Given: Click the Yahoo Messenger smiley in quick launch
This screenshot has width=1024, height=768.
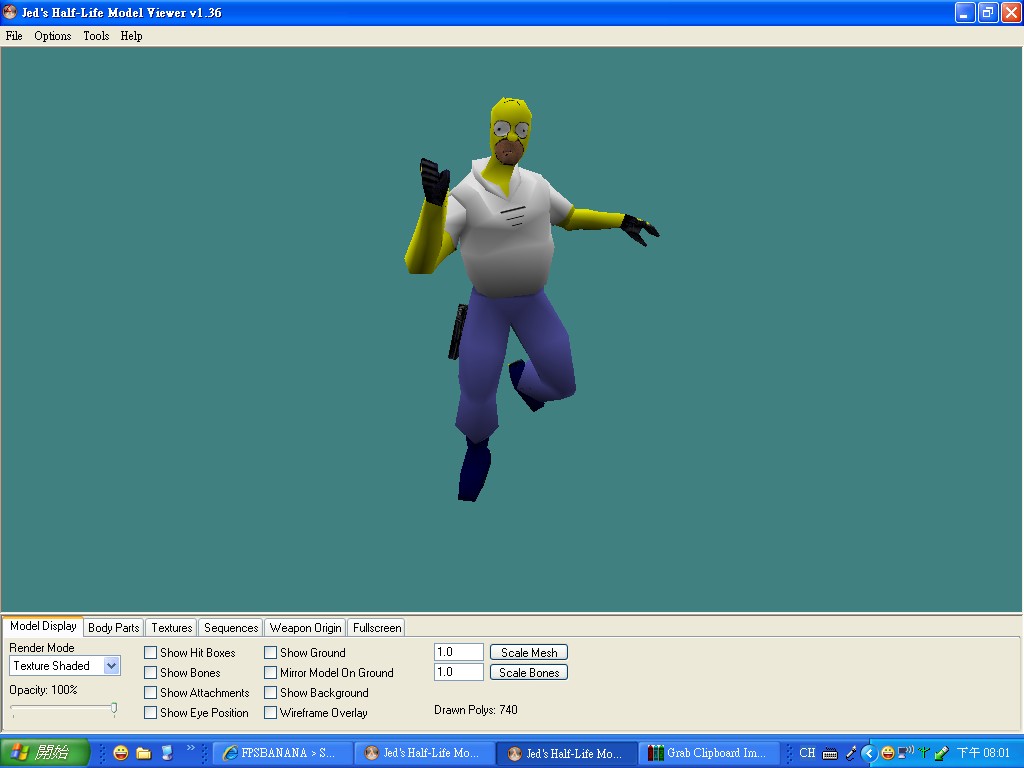Looking at the screenshot, I should coord(121,753).
